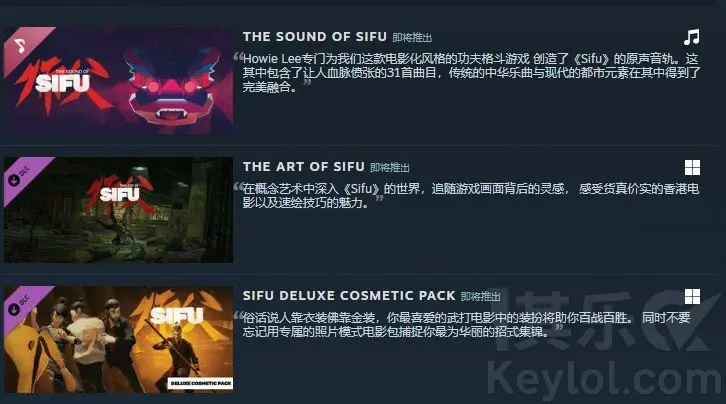Click the Windows icon for Sifu Deluxe Cosmetic Pack

point(692,297)
